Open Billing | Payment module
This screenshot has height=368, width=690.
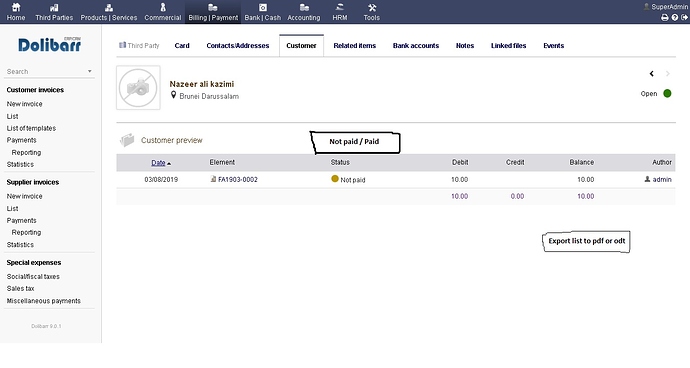click(x=213, y=12)
